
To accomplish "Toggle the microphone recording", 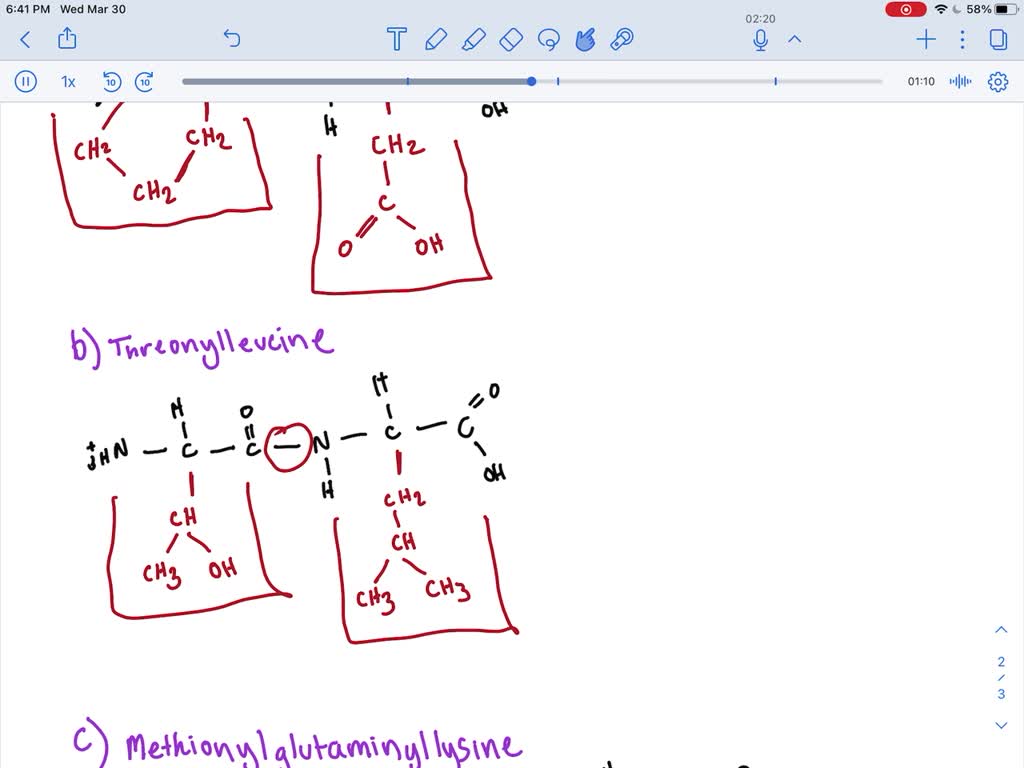I will 760,40.
